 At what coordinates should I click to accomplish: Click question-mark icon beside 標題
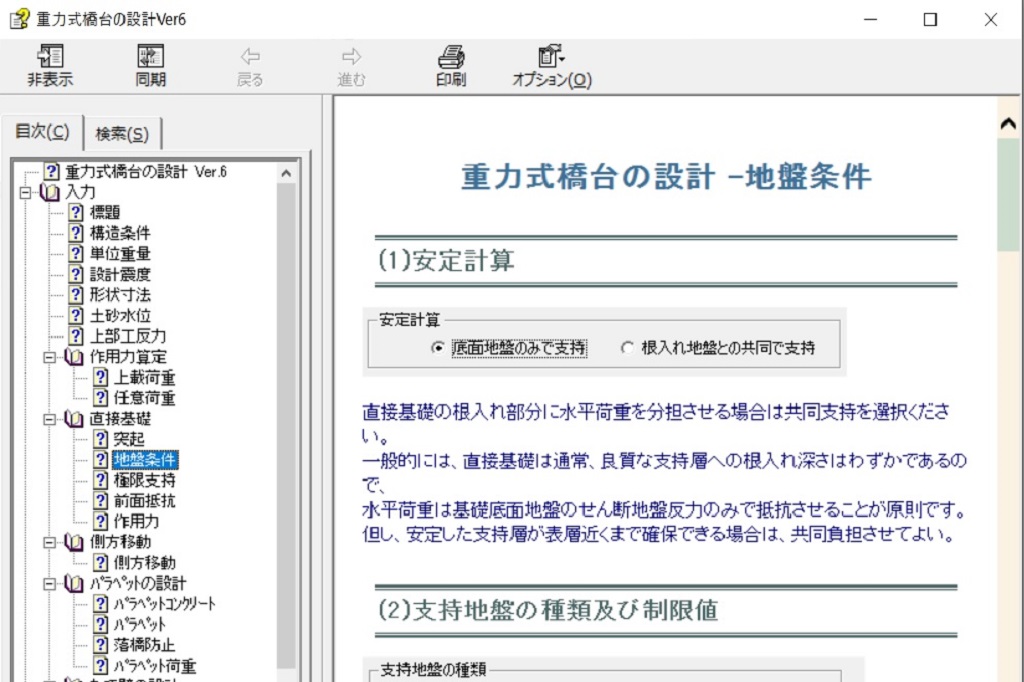pos(76,212)
